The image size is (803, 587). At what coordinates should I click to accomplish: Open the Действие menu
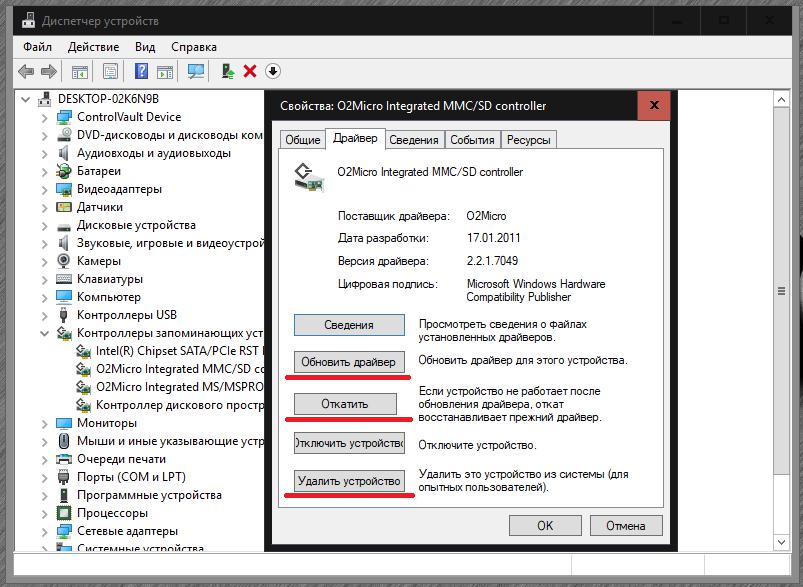(93, 47)
